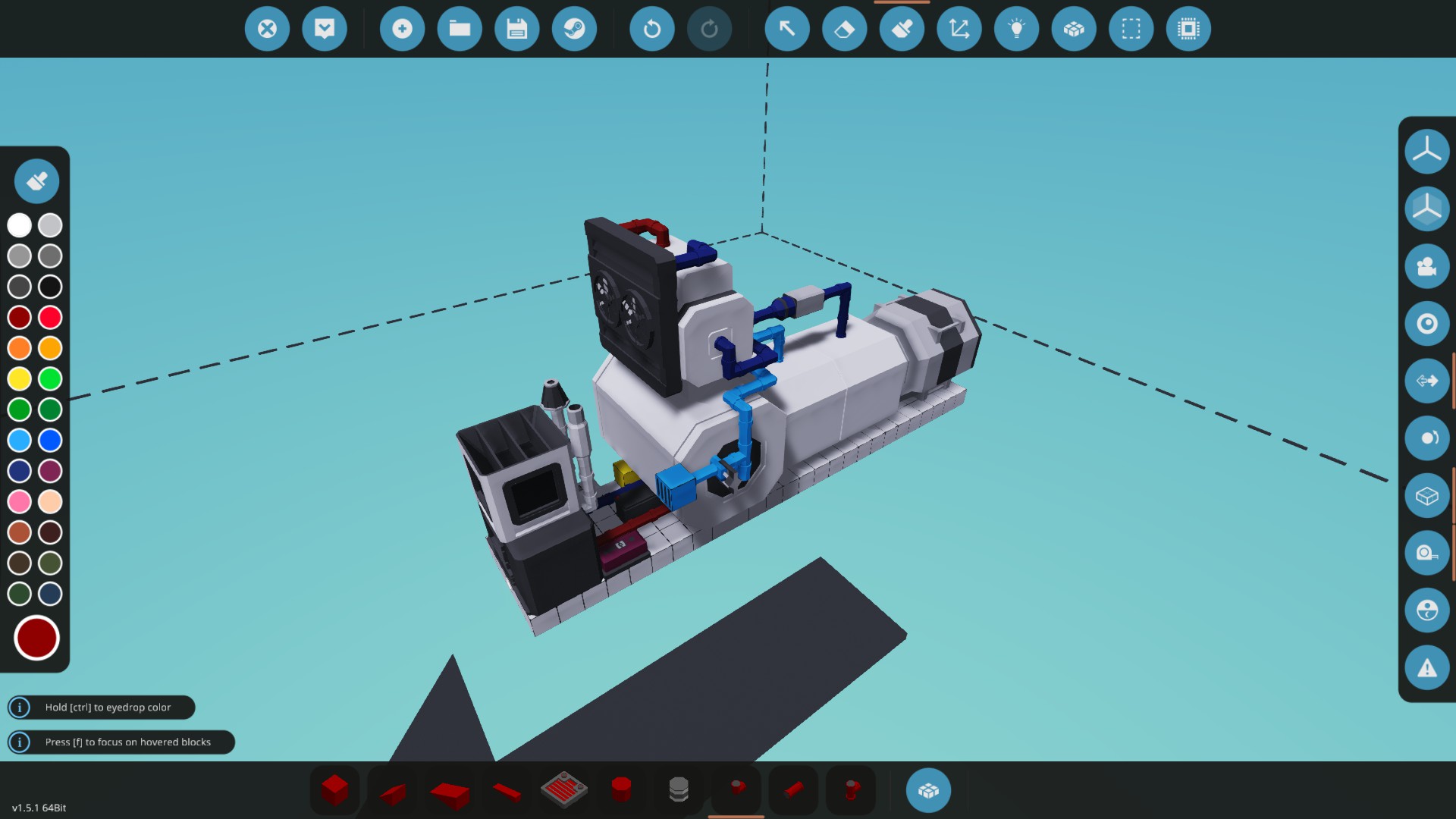Click the camera view button
This screenshot has width=1456, height=819.
pyautogui.click(x=1426, y=266)
